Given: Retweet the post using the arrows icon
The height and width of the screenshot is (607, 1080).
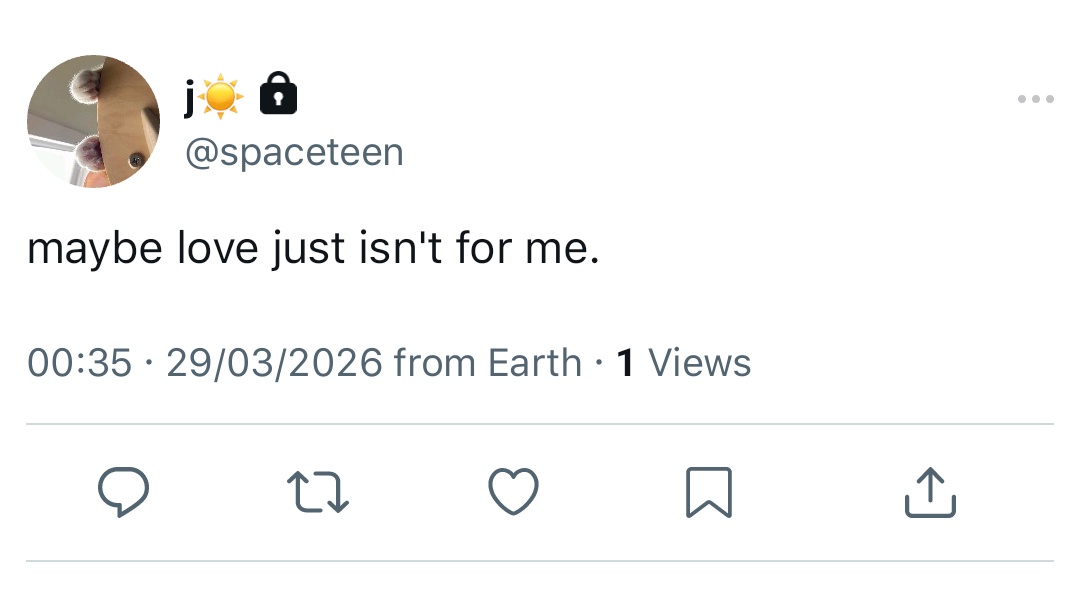Looking at the screenshot, I should point(318,493).
